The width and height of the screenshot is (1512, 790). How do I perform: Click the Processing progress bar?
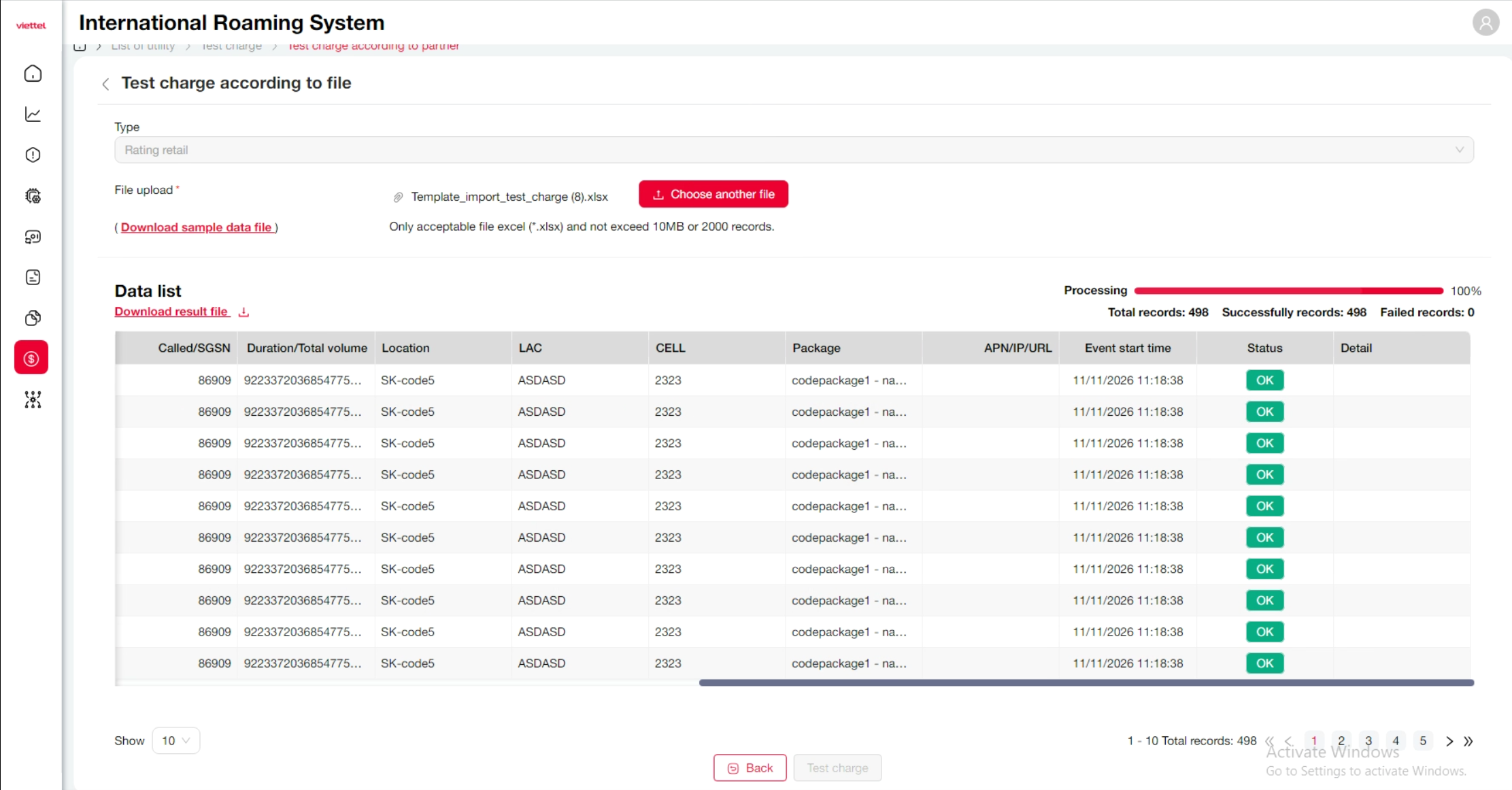click(x=1288, y=291)
